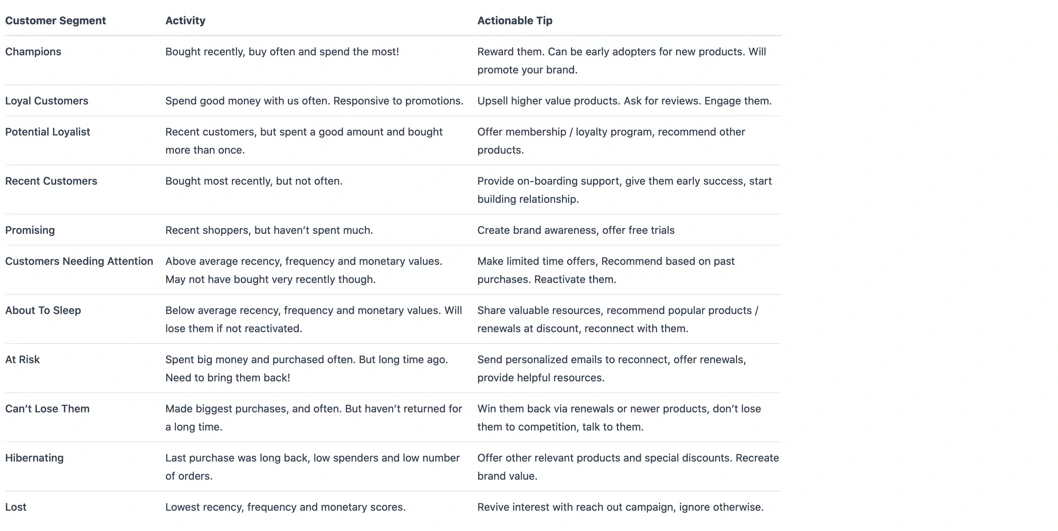
Task: Click the 'Bought most recently, but not often' cell
Action: click(254, 181)
